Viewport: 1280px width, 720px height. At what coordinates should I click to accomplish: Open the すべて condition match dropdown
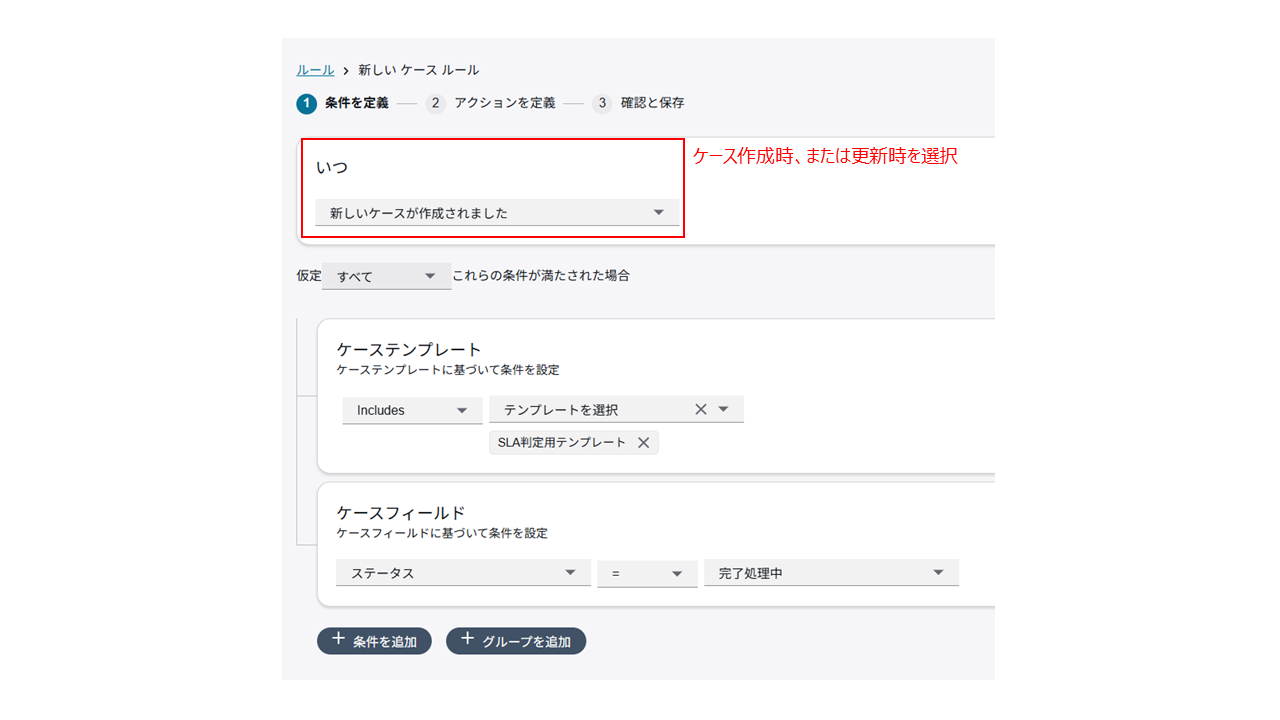(386, 276)
